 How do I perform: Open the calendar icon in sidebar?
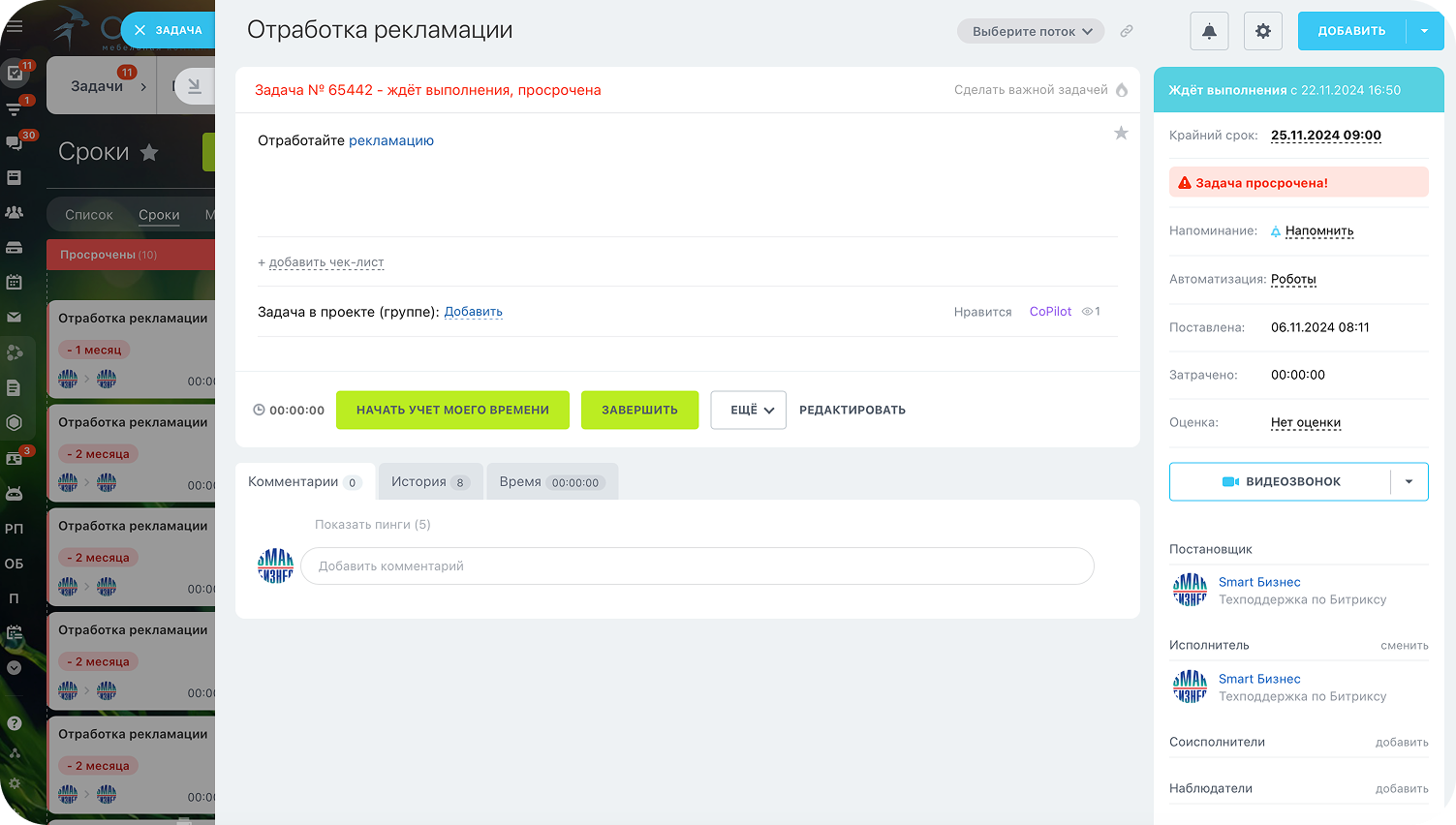tap(15, 282)
